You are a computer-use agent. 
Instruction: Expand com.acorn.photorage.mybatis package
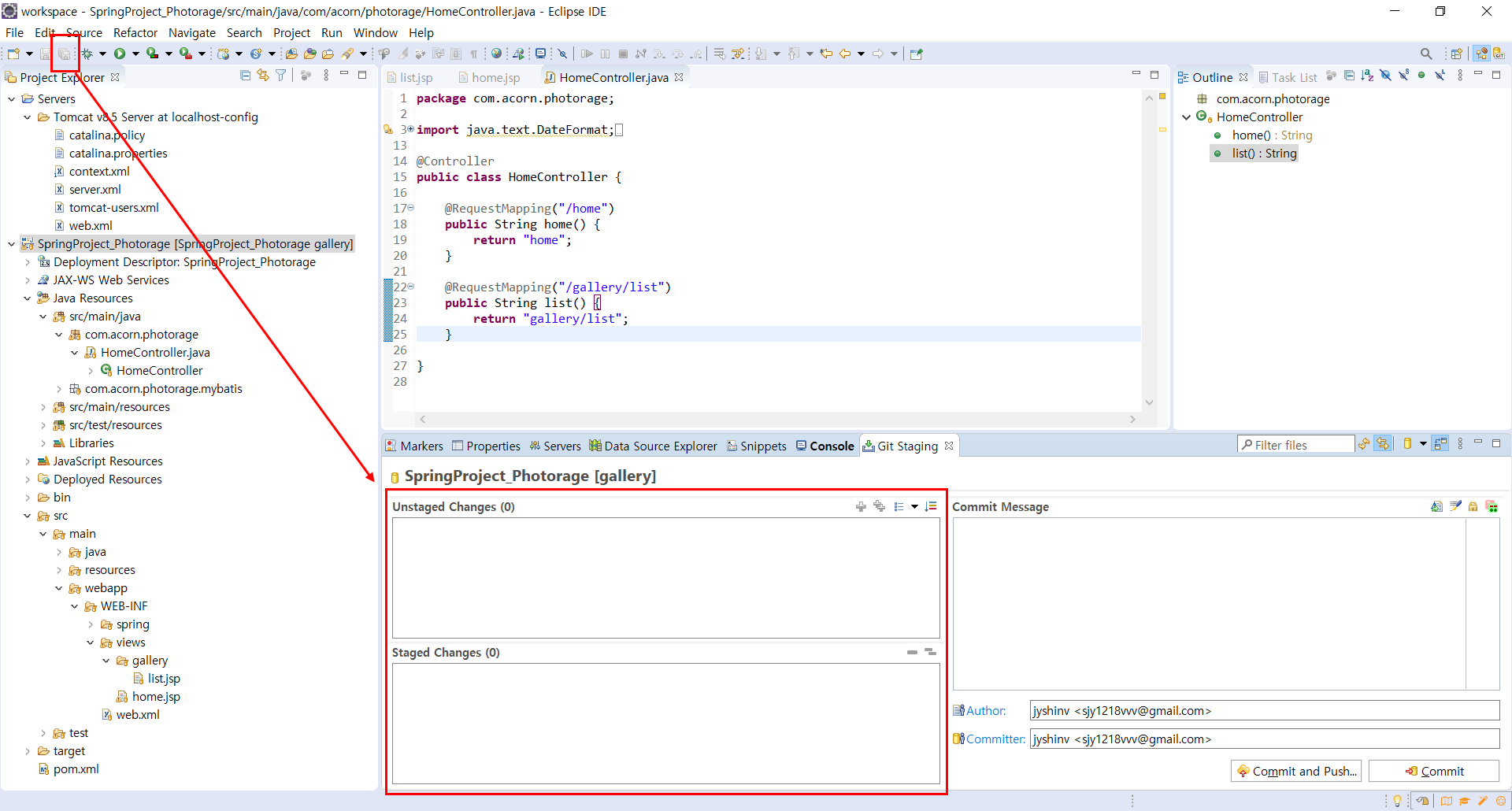click(59, 389)
